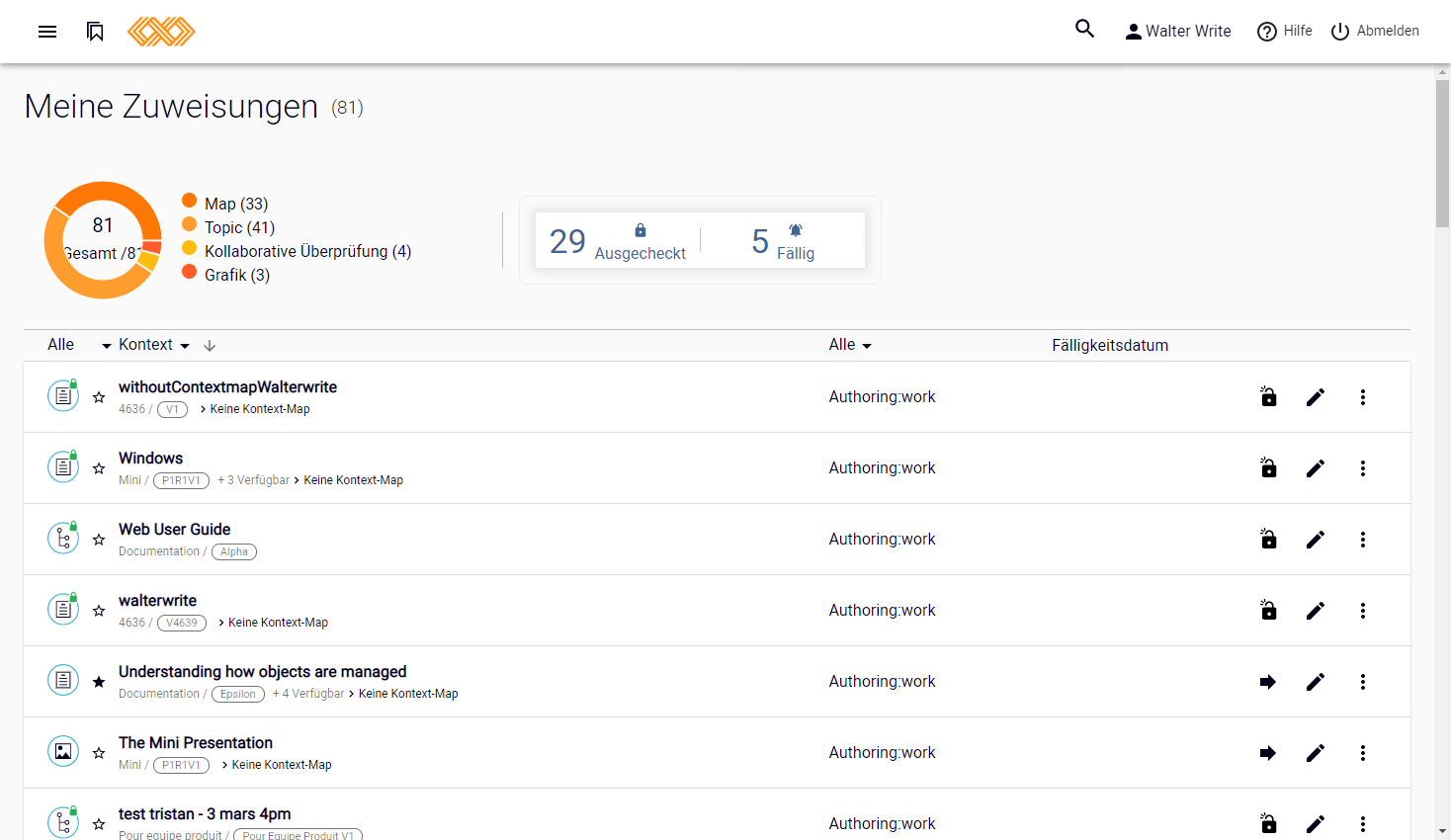The height and width of the screenshot is (840, 1451).
Task: Click the orange application logo
Action: 161,32
